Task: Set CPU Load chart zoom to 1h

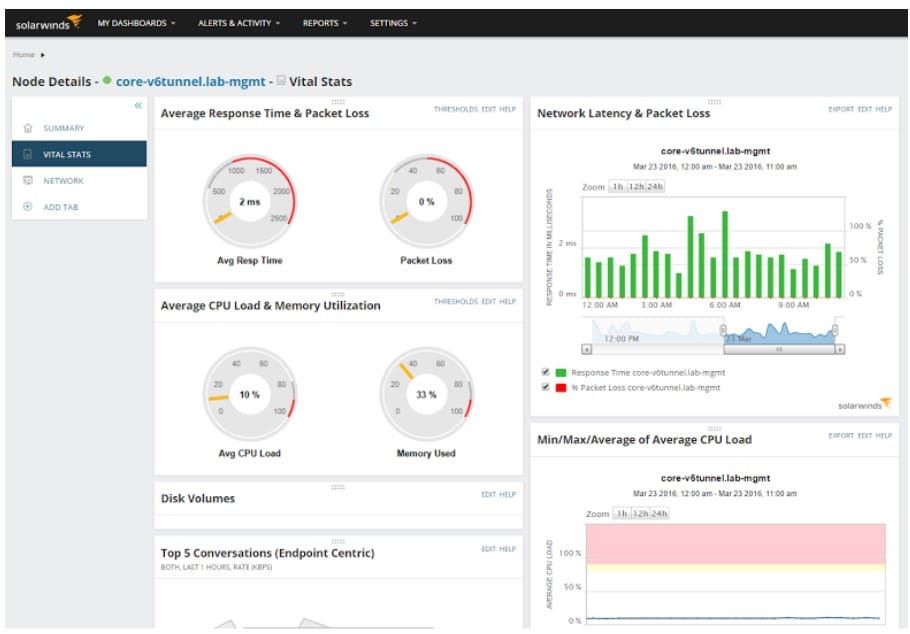Action: (x=622, y=514)
